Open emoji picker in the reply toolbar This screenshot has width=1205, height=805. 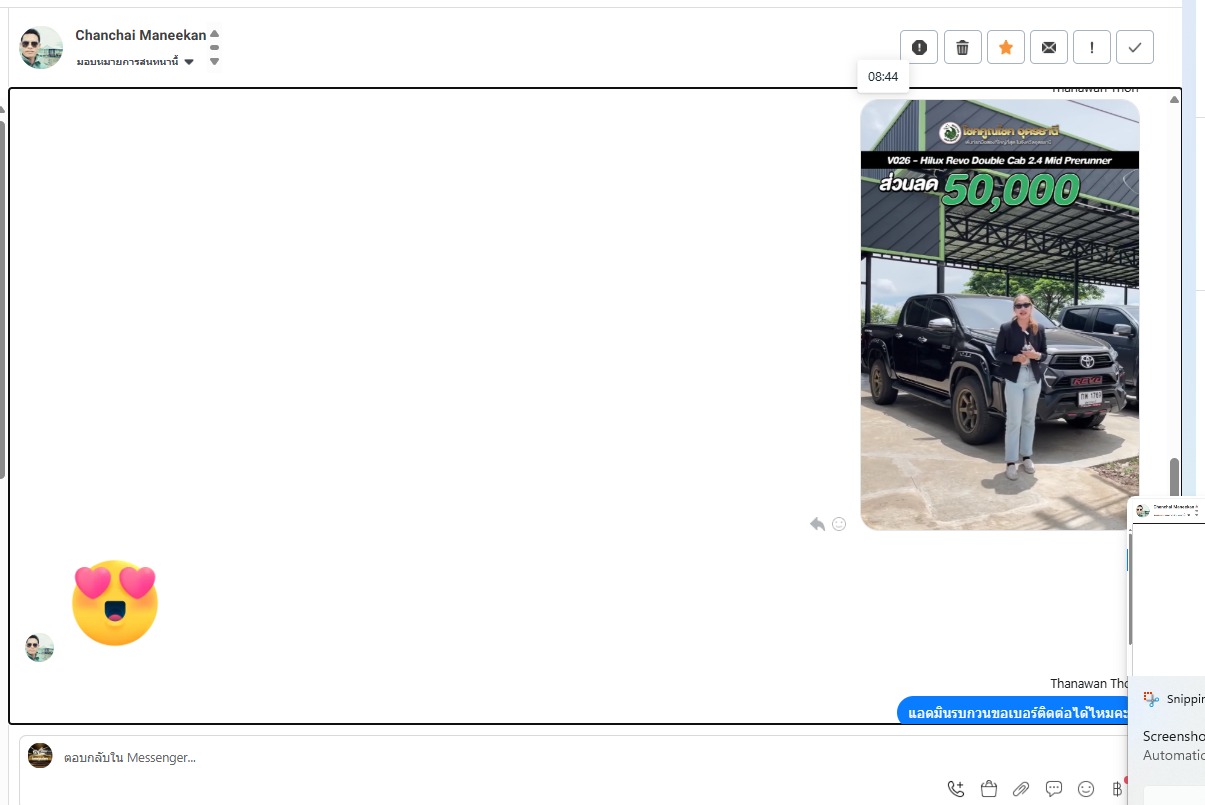pos(1086,789)
